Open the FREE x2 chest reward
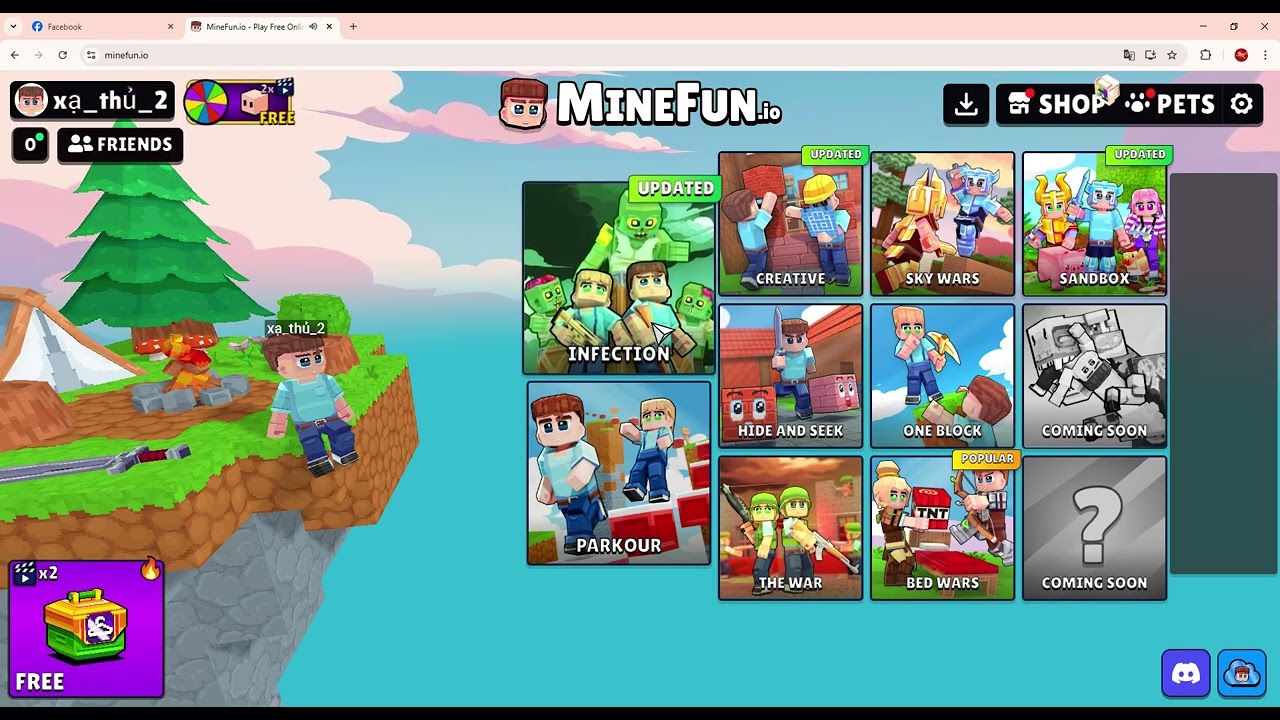The height and width of the screenshot is (720, 1280). 86,628
